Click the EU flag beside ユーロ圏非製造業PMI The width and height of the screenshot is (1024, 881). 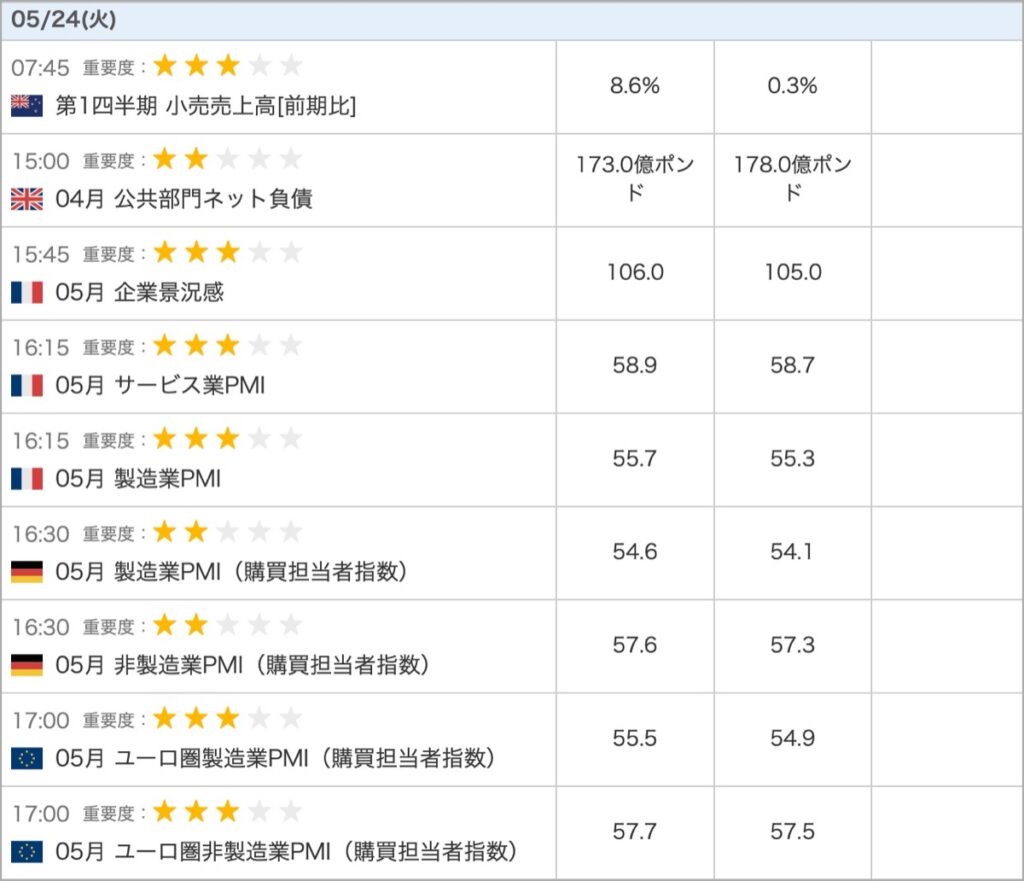[27, 852]
